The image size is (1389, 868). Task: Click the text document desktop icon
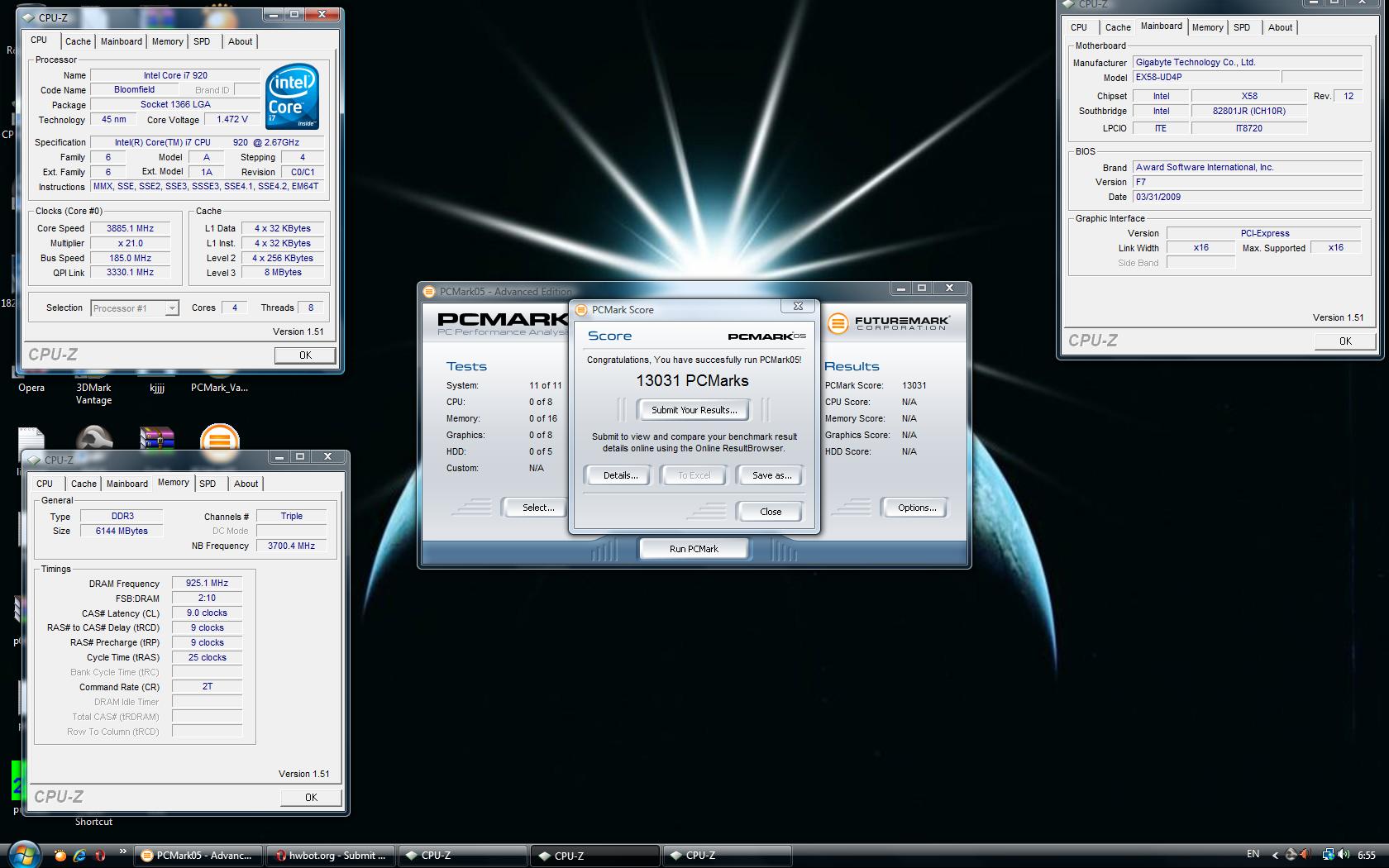click(x=31, y=438)
